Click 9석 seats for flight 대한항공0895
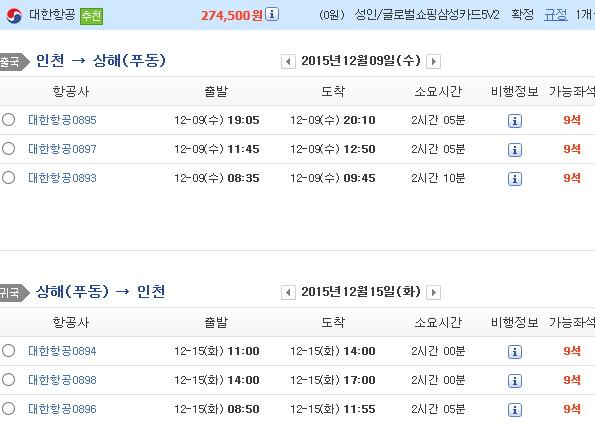The height and width of the screenshot is (435, 595). tap(572, 120)
